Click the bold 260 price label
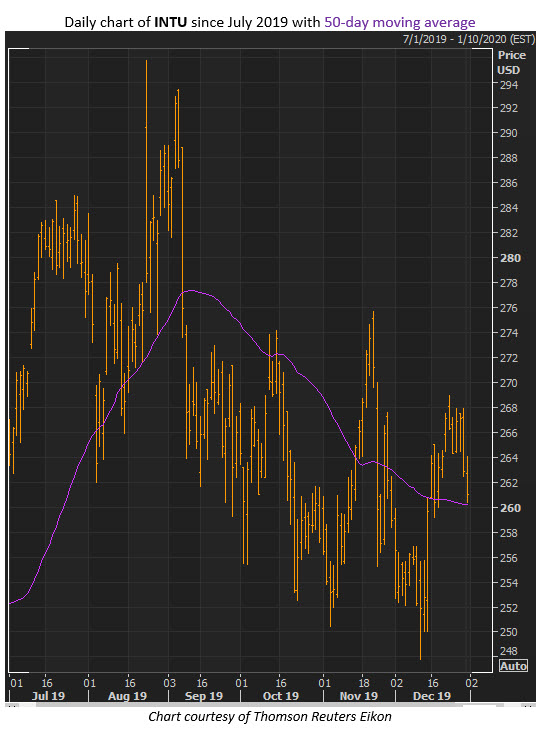This screenshot has height=731, width=544. click(510, 508)
